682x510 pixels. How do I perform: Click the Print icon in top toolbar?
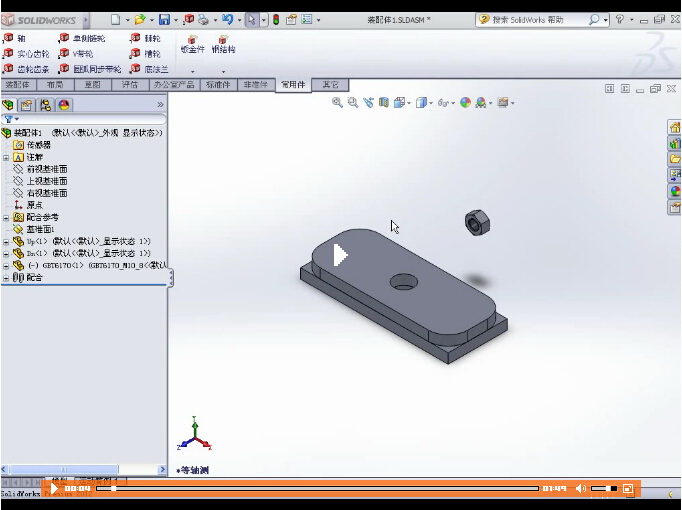pos(203,20)
